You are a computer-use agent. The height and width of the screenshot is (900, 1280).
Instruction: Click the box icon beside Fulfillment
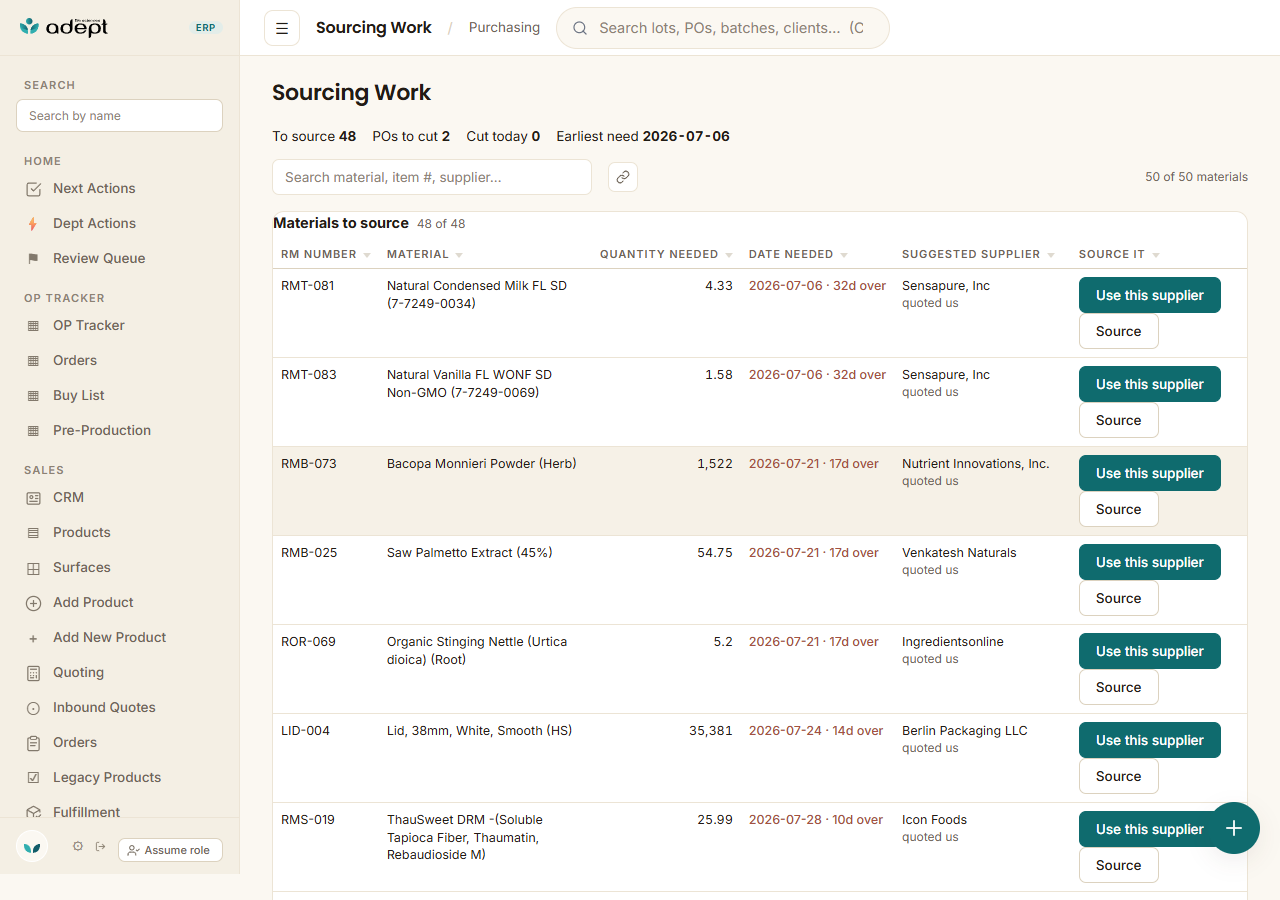click(33, 813)
